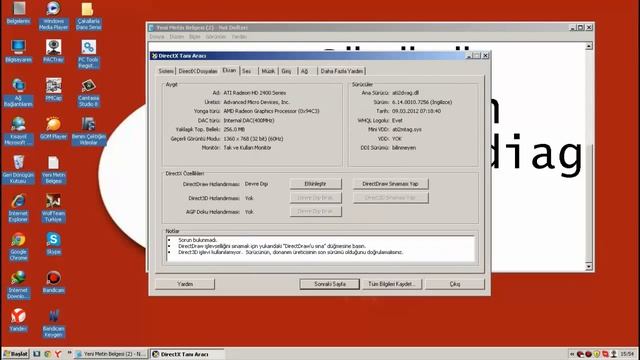Click the 1360 x 768 display mode value
The width and height of the screenshot is (640, 360).
[x=253, y=139]
